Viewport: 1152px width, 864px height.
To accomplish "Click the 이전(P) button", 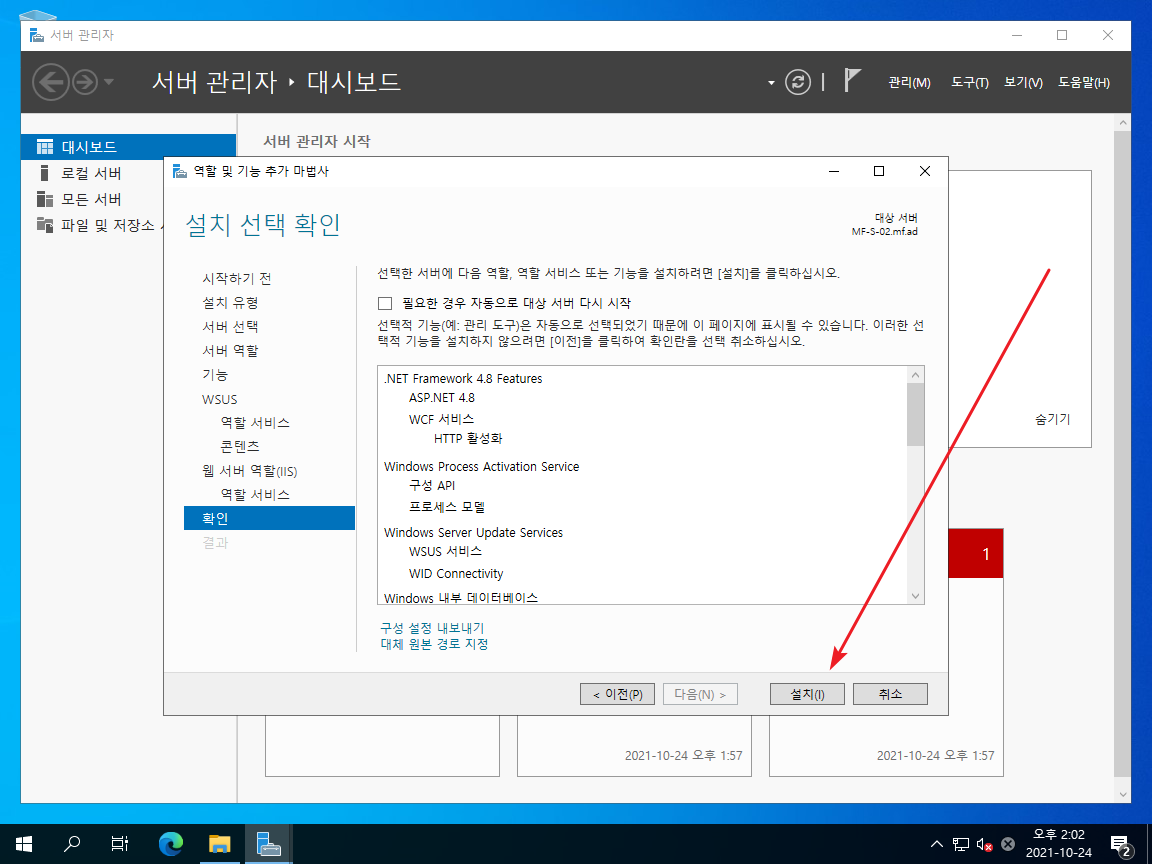I will pos(617,694).
